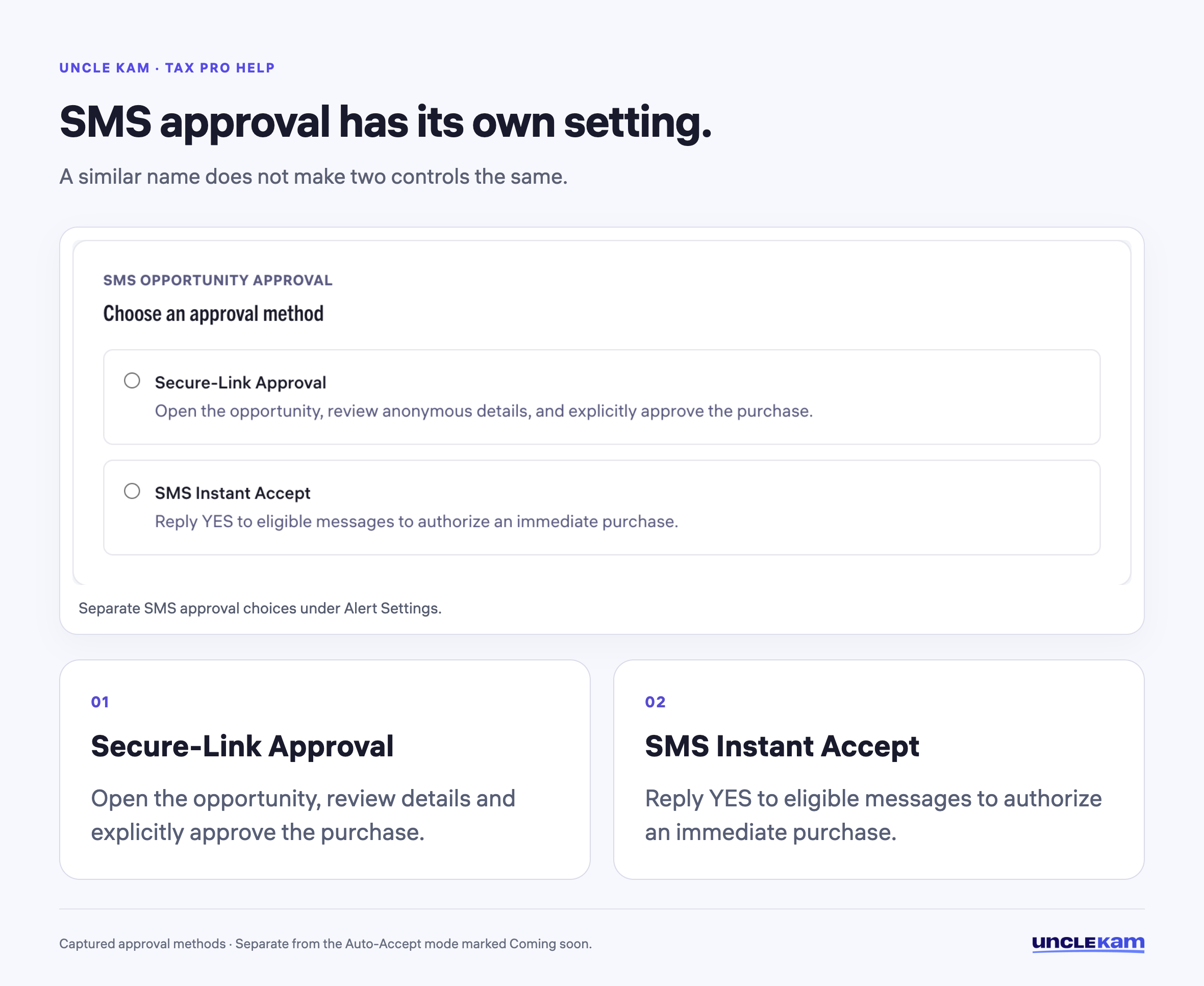
Task: Click the 'Secure-Link Approval' option label
Action: click(x=240, y=382)
